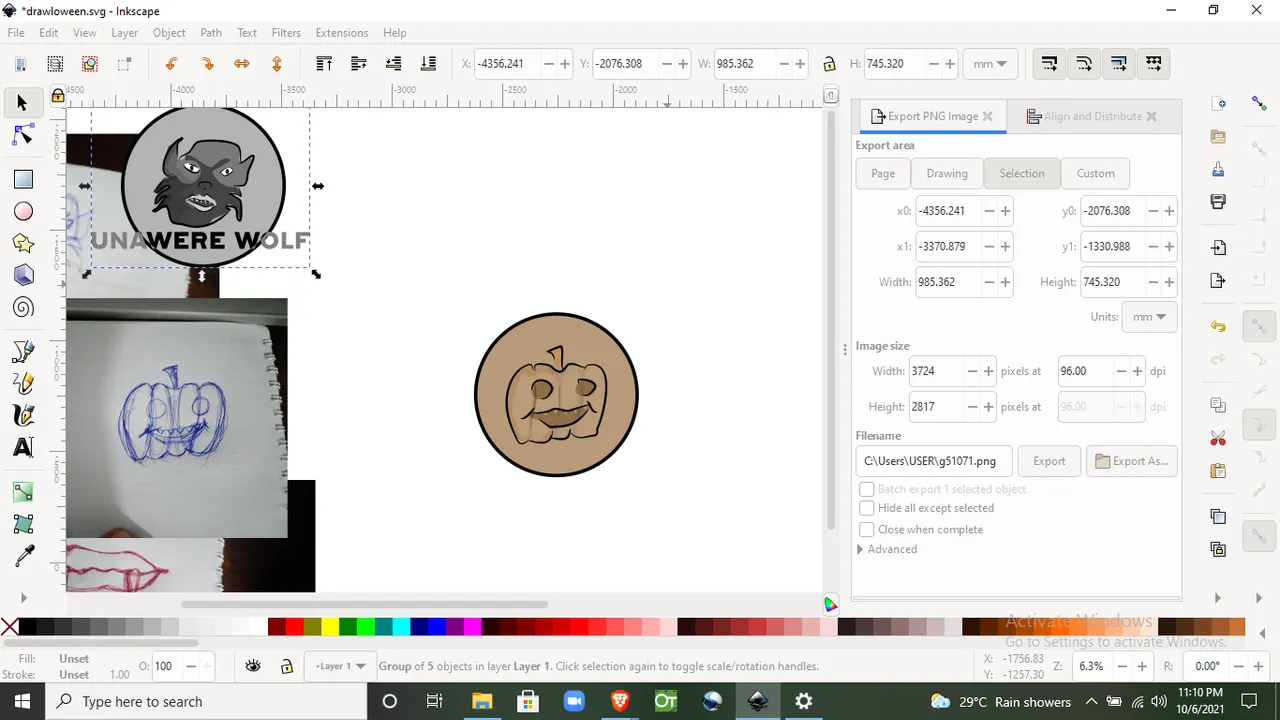Toggle the width/height lock ratio

(829, 64)
